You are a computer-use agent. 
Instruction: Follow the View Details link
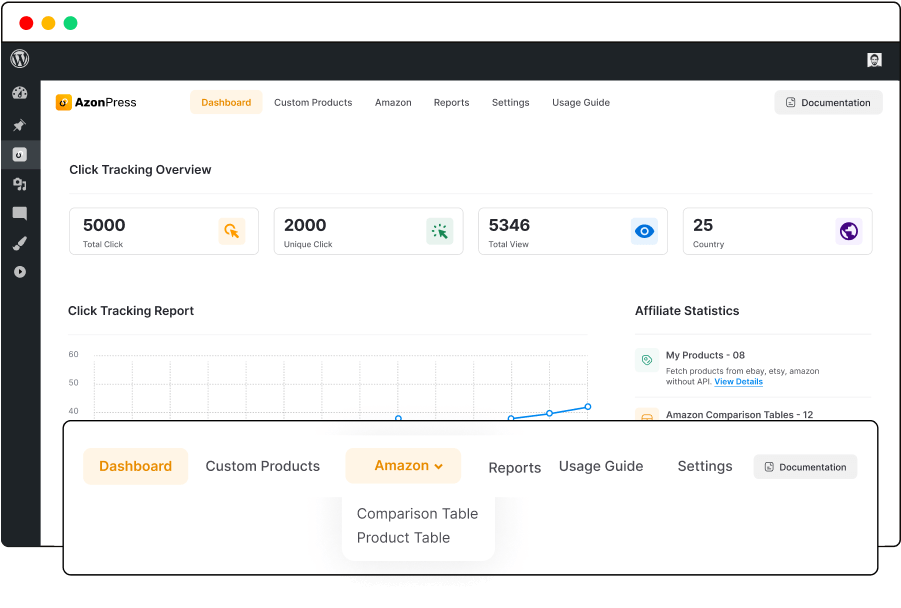tap(738, 382)
